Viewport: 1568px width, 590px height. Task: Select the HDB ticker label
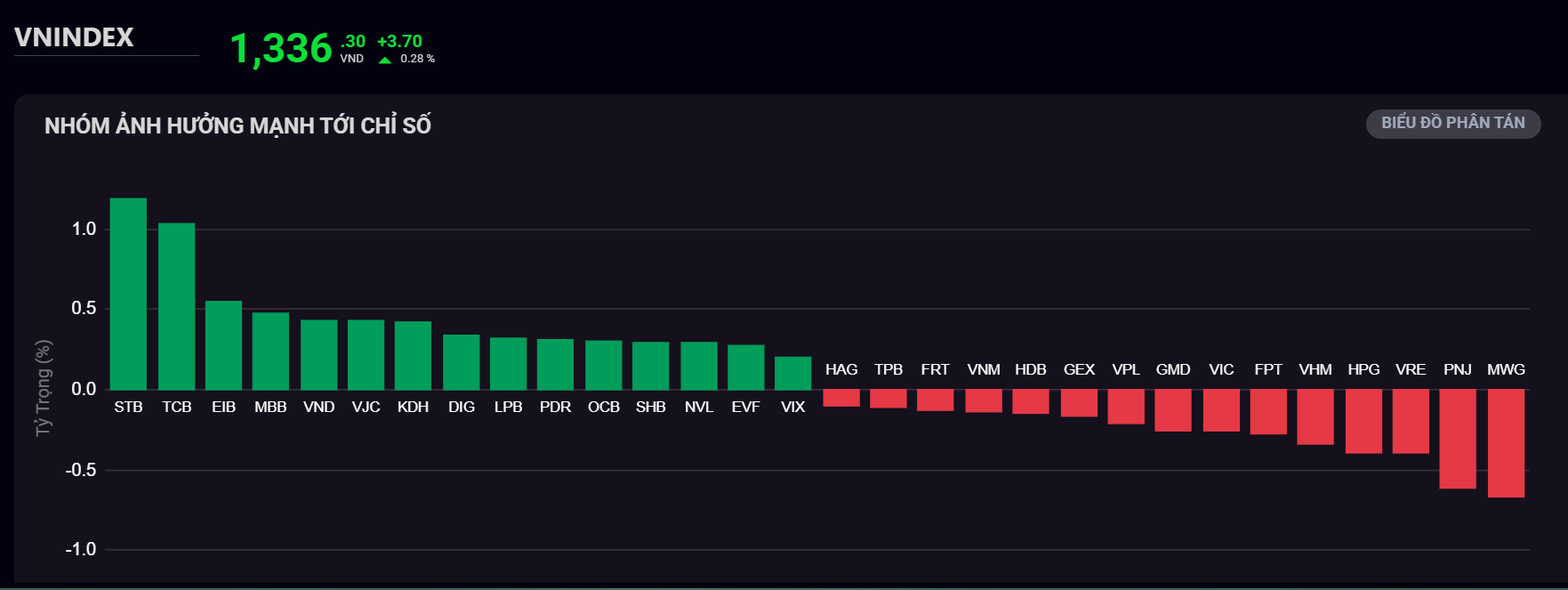click(1031, 369)
